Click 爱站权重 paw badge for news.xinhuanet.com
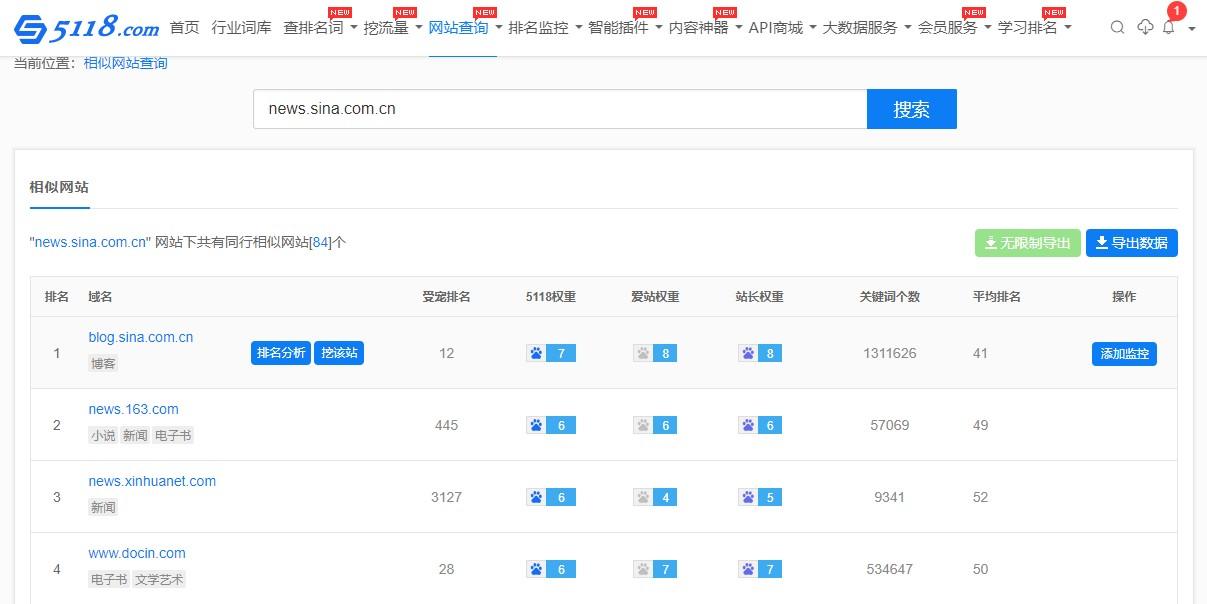Image resolution: width=1207 pixels, height=604 pixels. [x=655, y=497]
